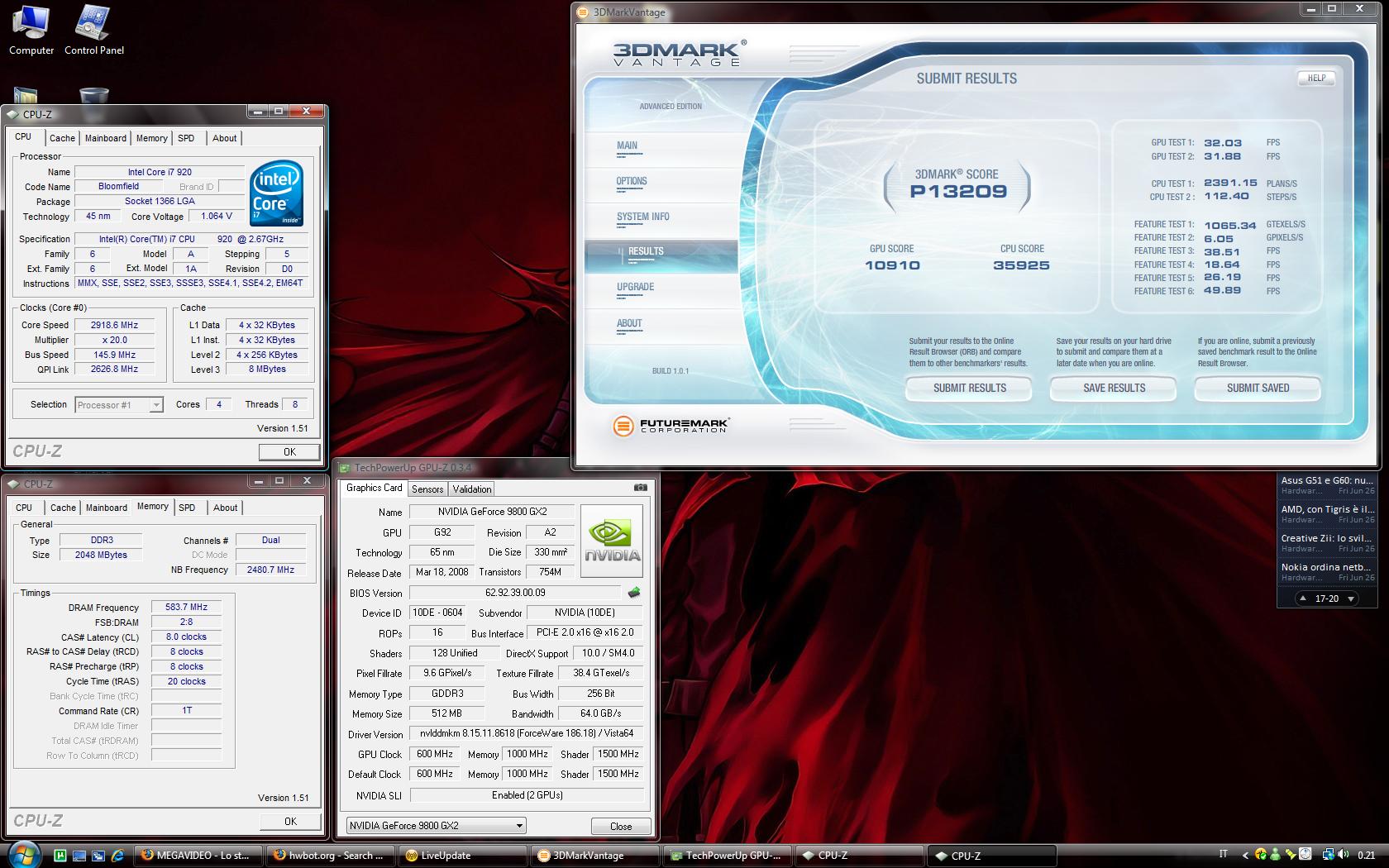Click the Futuremark Corporation logo
This screenshot has width=1389, height=868.
pyautogui.click(x=671, y=426)
